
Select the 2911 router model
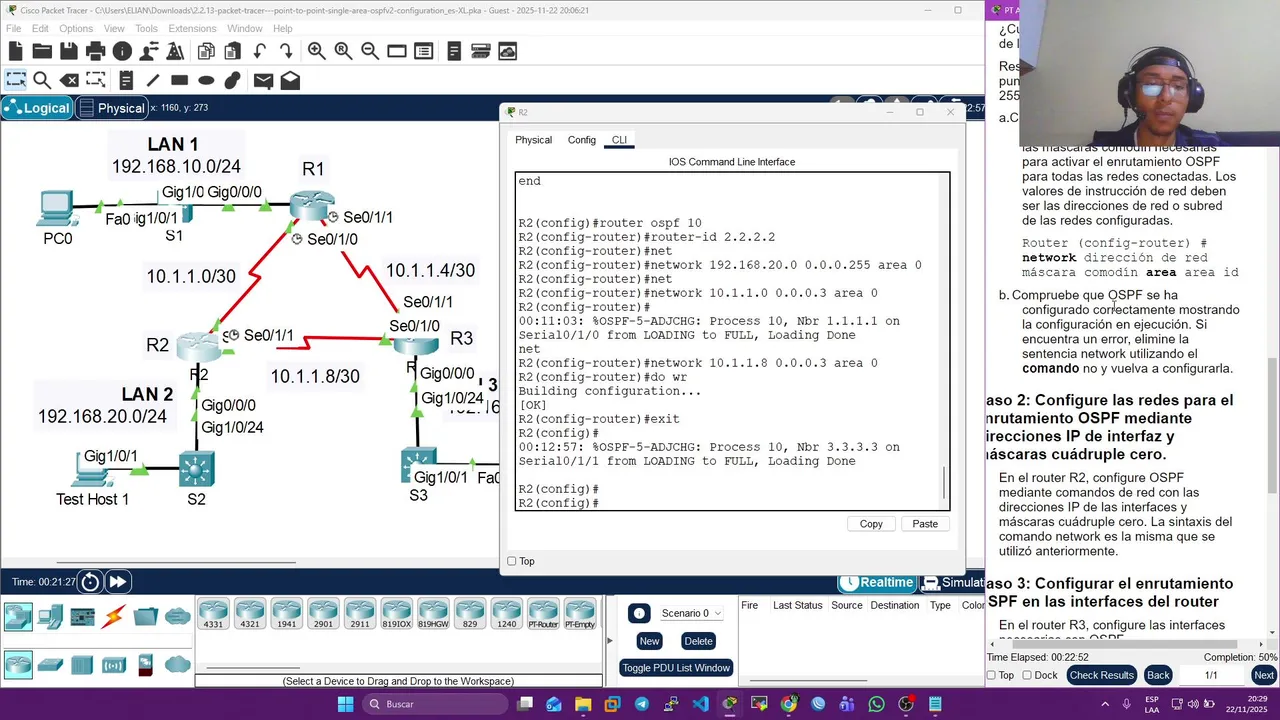click(x=360, y=614)
